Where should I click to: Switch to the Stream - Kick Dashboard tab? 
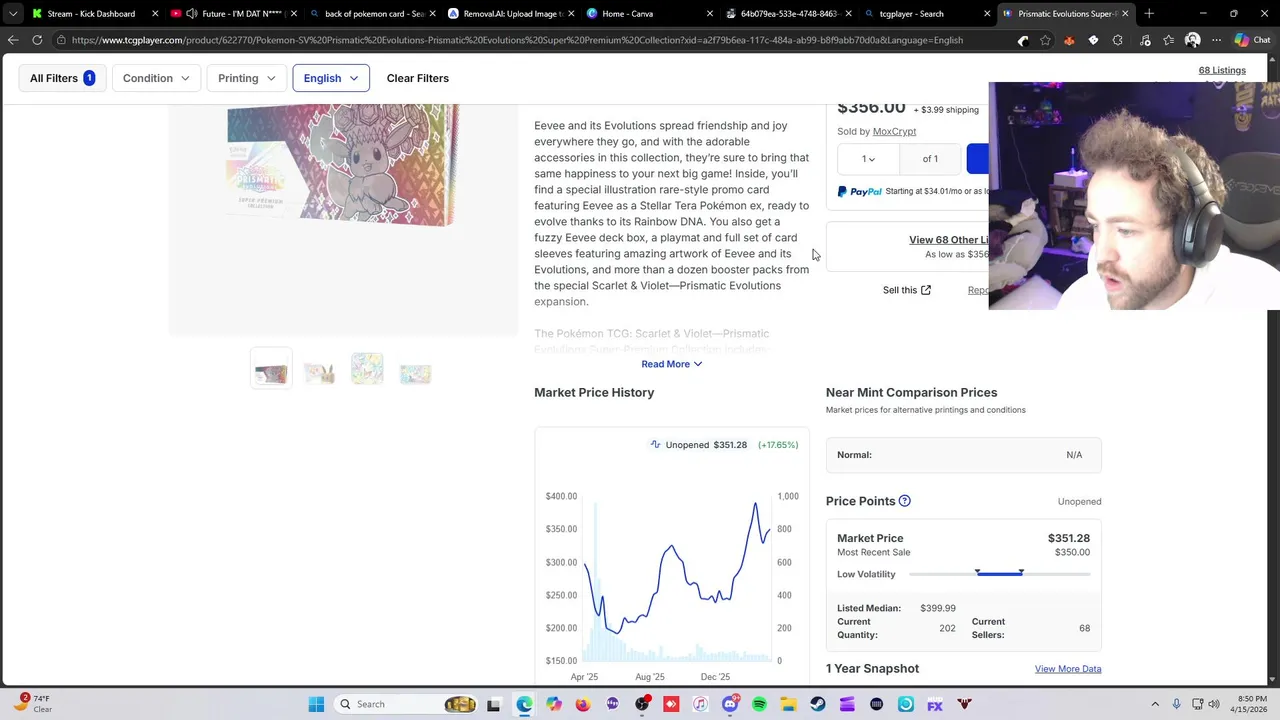point(91,14)
